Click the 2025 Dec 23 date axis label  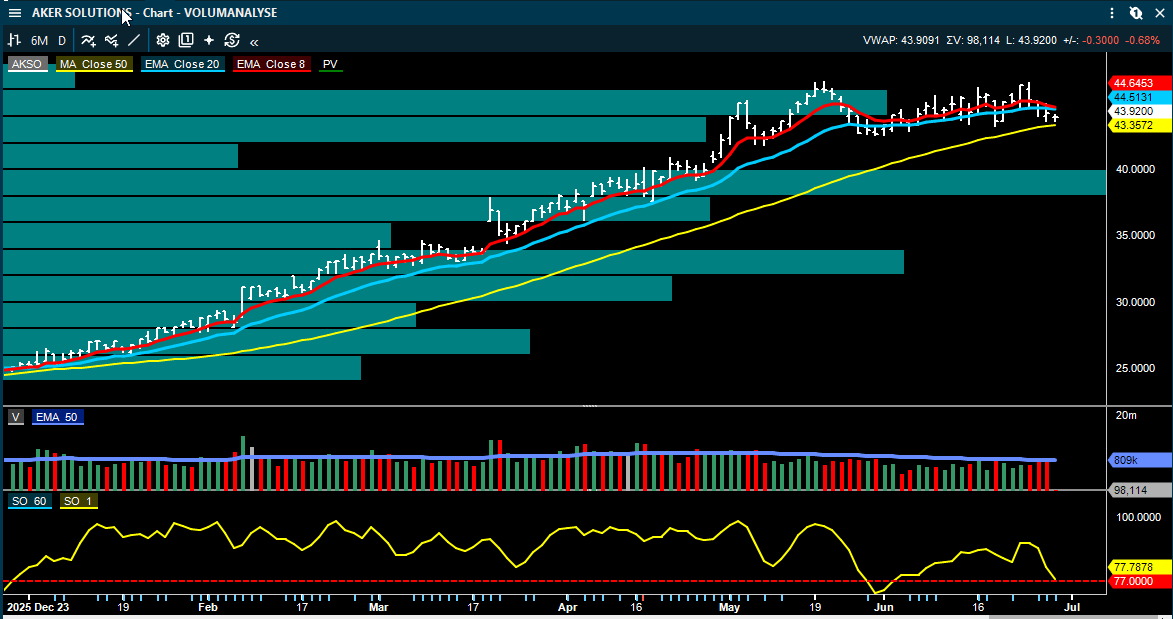tap(37, 607)
